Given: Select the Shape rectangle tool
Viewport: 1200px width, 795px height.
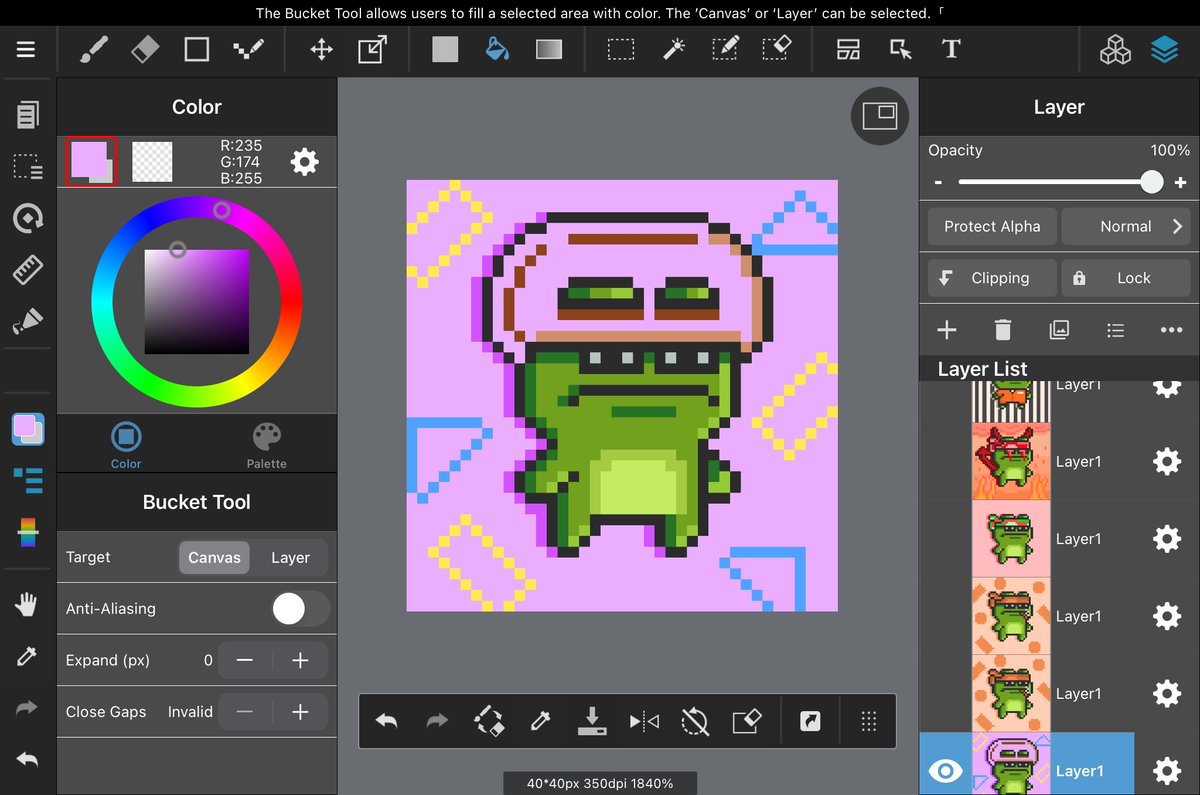Looking at the screenshot, I should (196, 49).
